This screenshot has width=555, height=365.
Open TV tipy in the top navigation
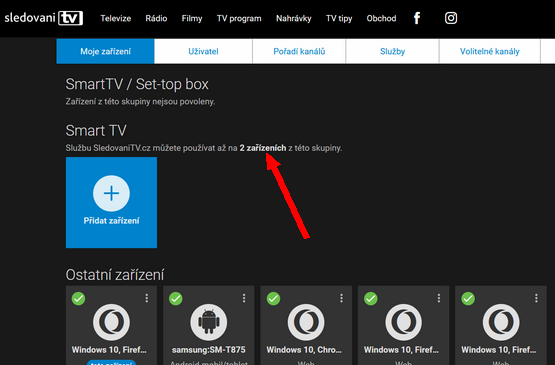pos(339,18)
